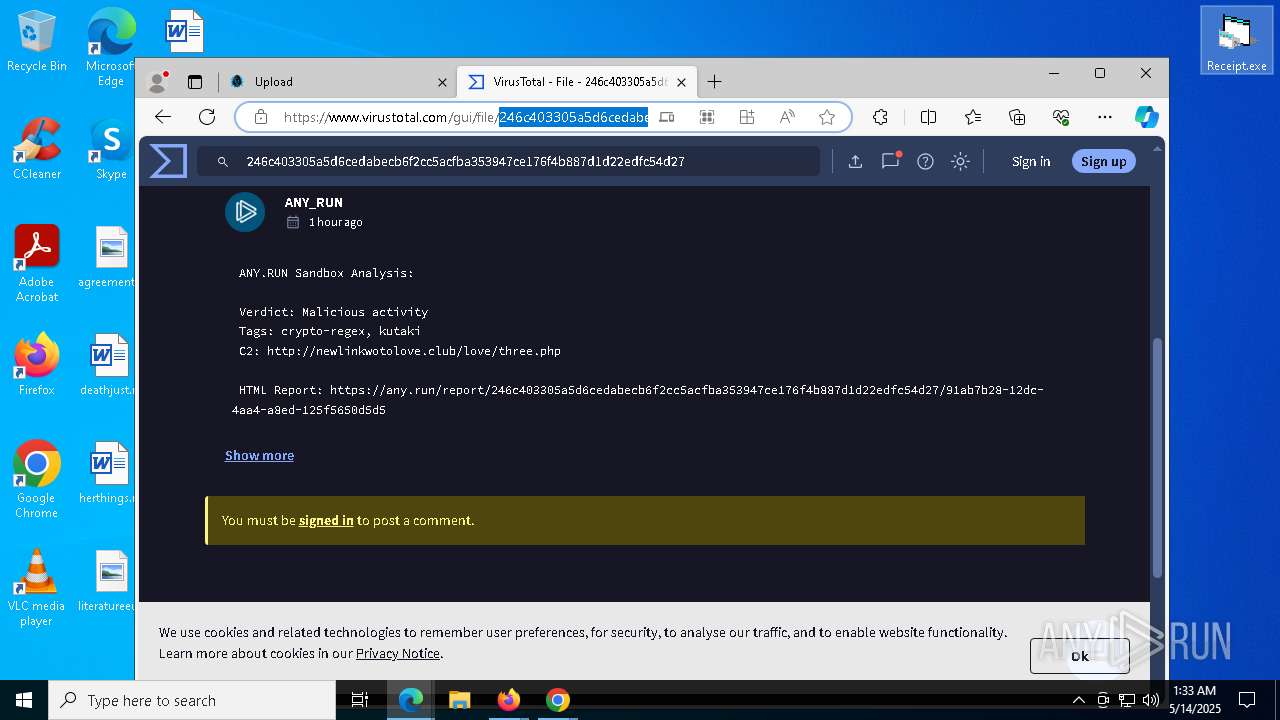Click the Split screen icon
This screenshot has width=1280, height=720.
pos(928,117)
